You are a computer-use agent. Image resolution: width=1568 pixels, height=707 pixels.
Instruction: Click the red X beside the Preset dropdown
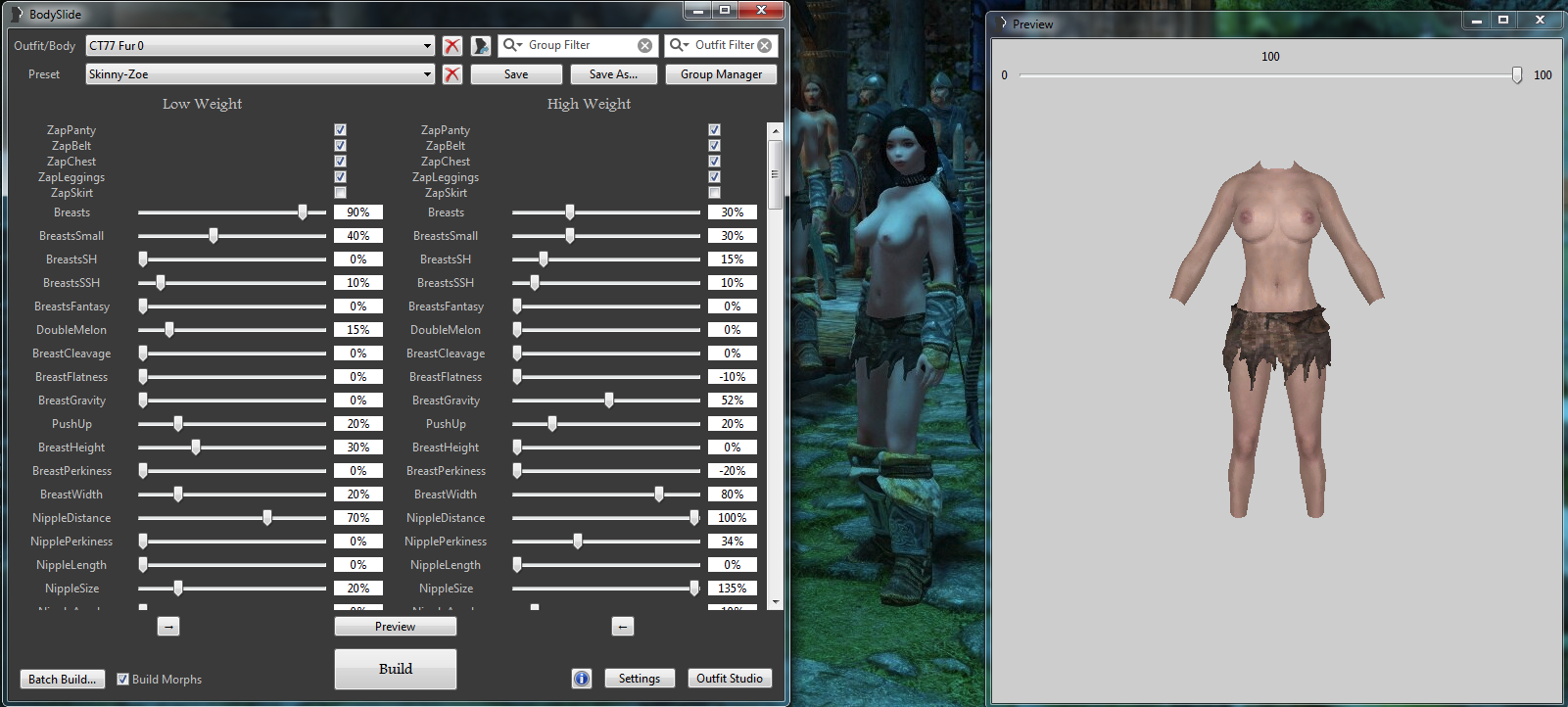point(451,74)
